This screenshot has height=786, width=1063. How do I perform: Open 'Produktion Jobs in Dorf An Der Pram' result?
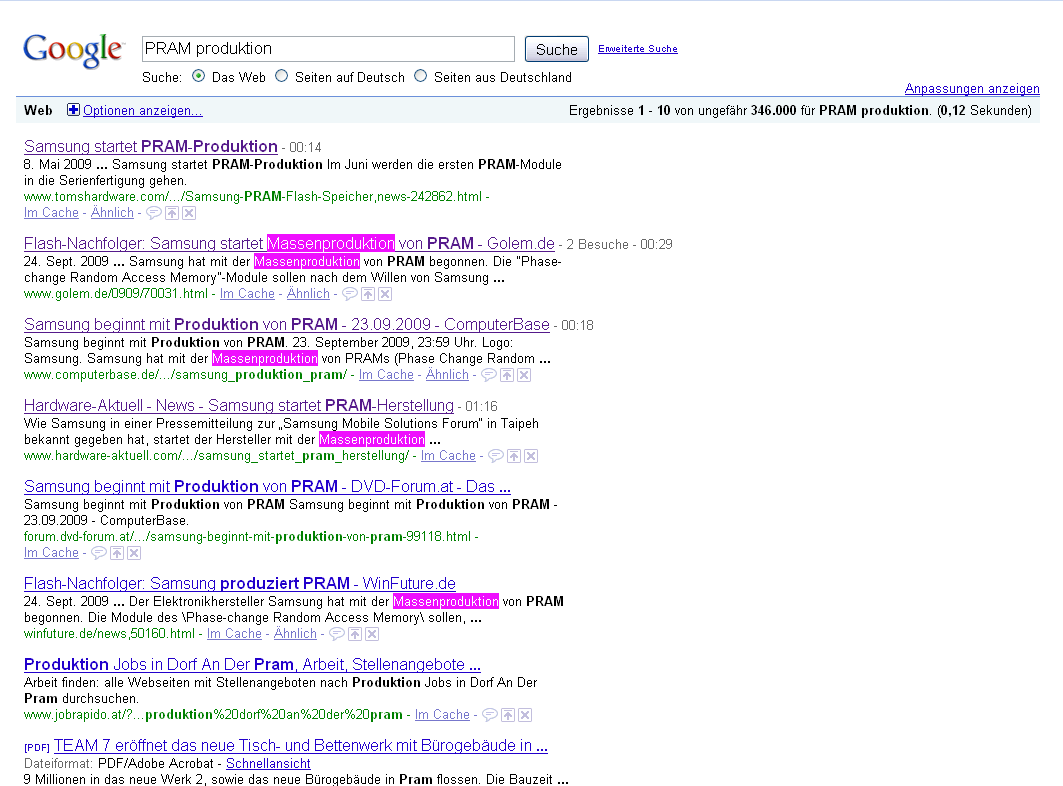(252, 665)
